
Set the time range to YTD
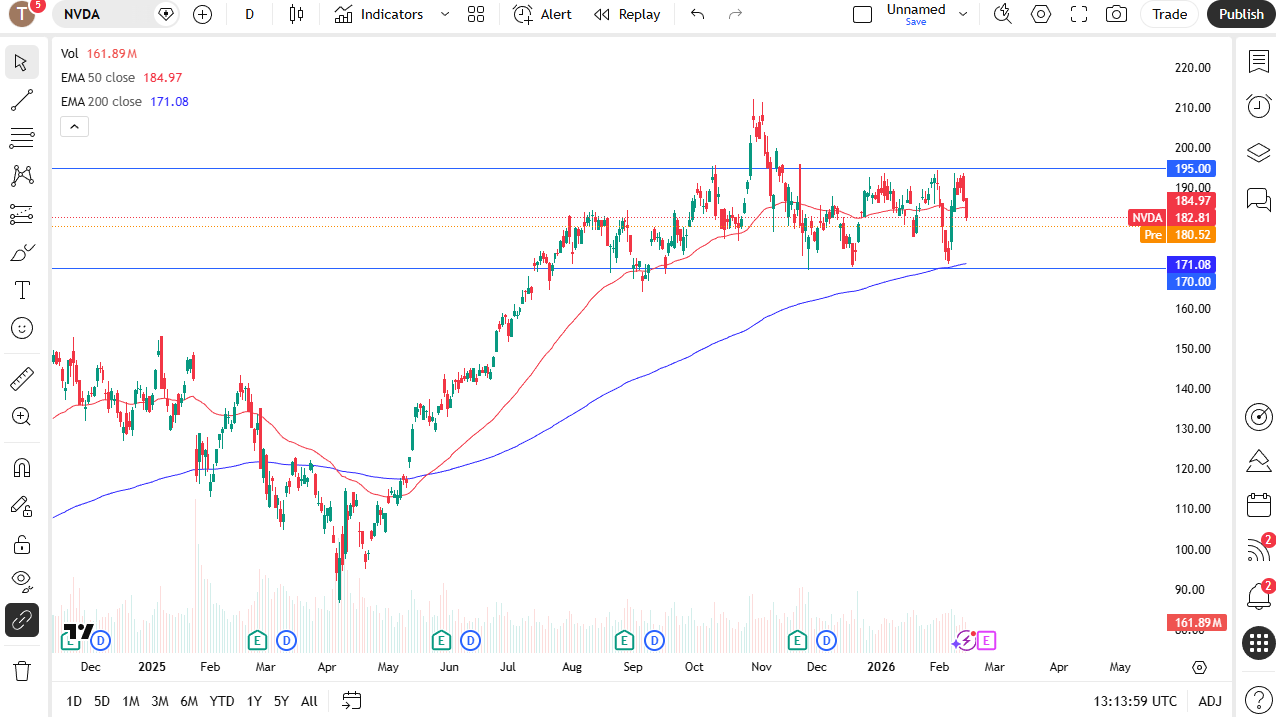222,701
